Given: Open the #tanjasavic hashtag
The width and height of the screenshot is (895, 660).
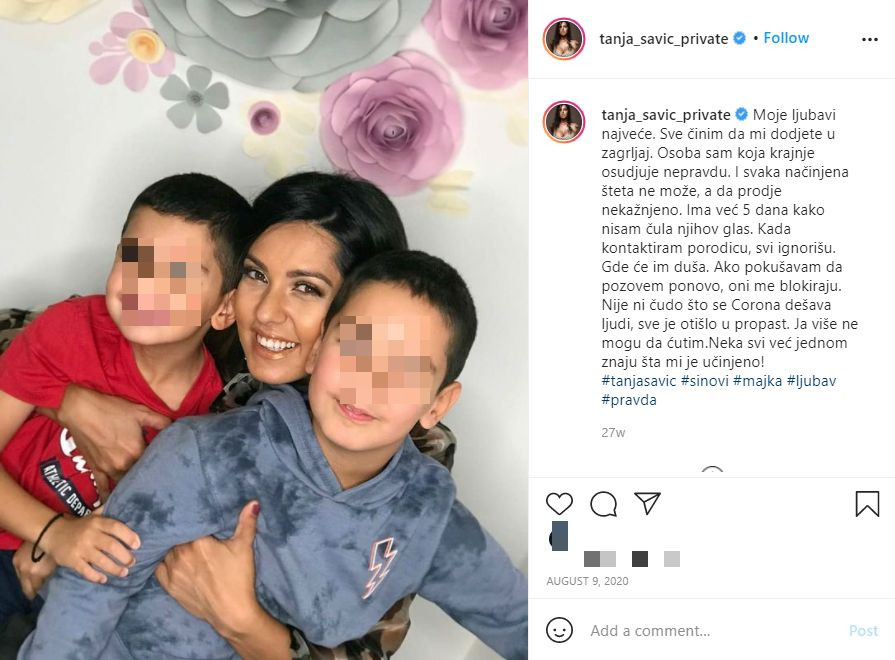Looking at the screenshot, I should 639,381.
